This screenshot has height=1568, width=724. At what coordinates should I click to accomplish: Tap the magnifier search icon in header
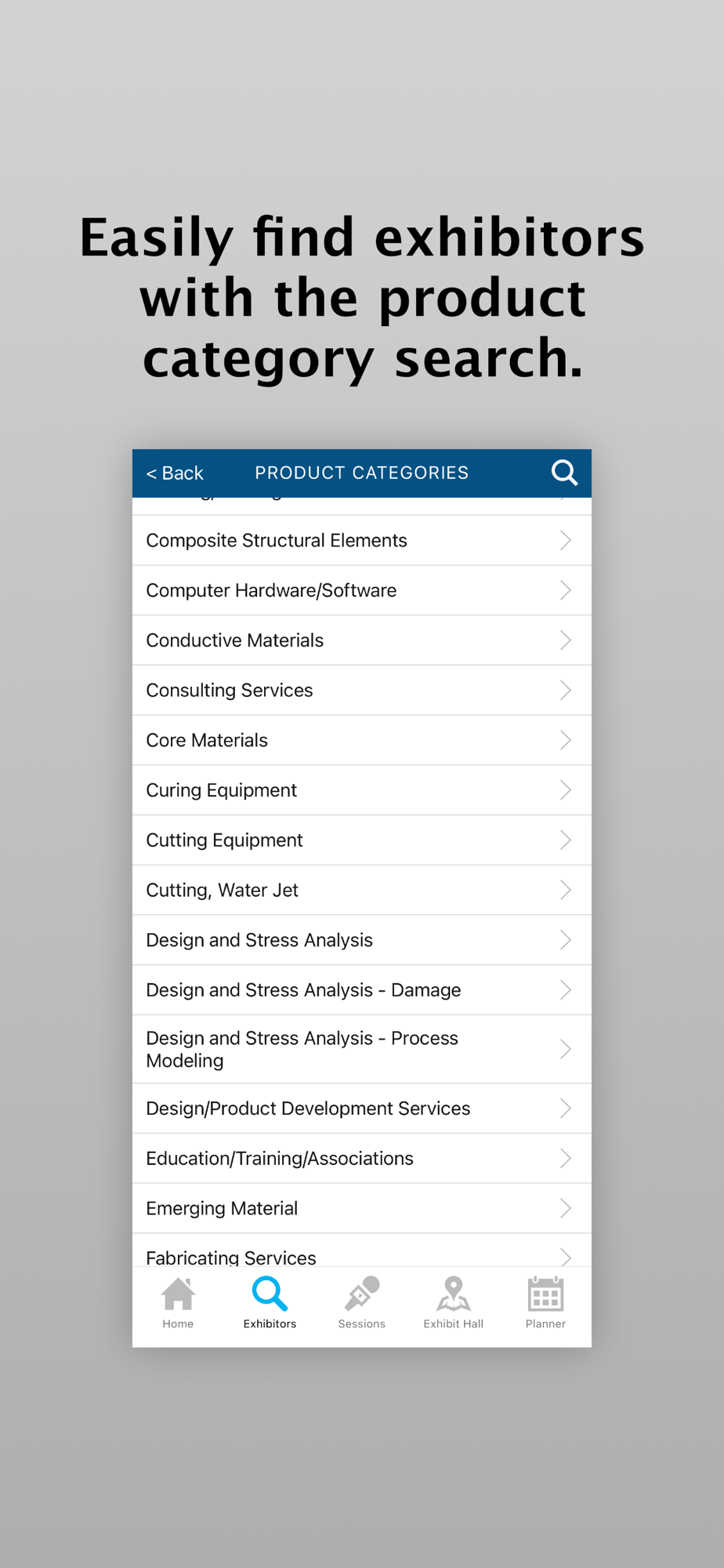[x=564, y=473]
